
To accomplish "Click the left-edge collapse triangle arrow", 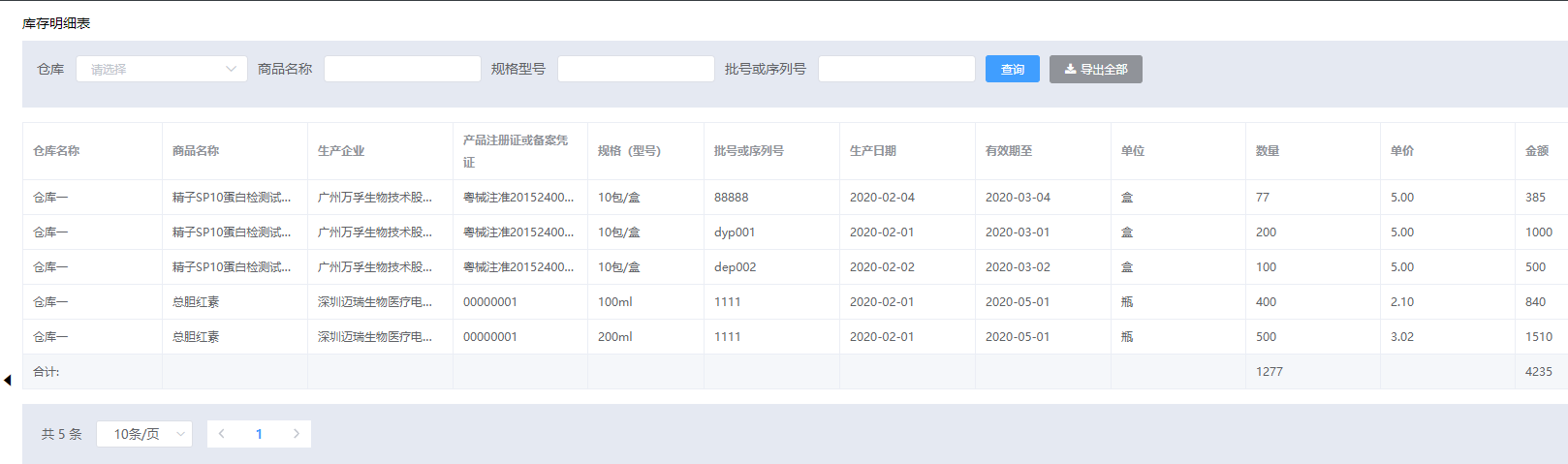I will pos(8,381).
